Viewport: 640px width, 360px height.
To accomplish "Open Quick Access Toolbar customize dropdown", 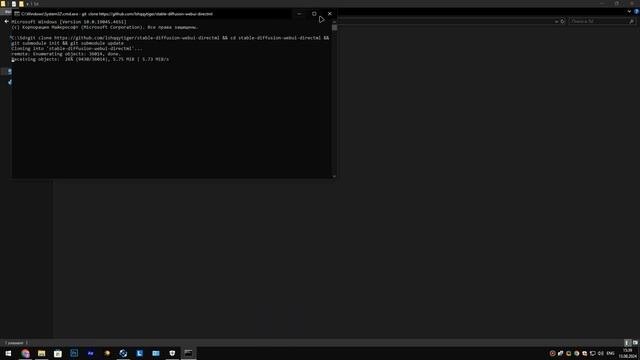I will click(x=28, y=4).
